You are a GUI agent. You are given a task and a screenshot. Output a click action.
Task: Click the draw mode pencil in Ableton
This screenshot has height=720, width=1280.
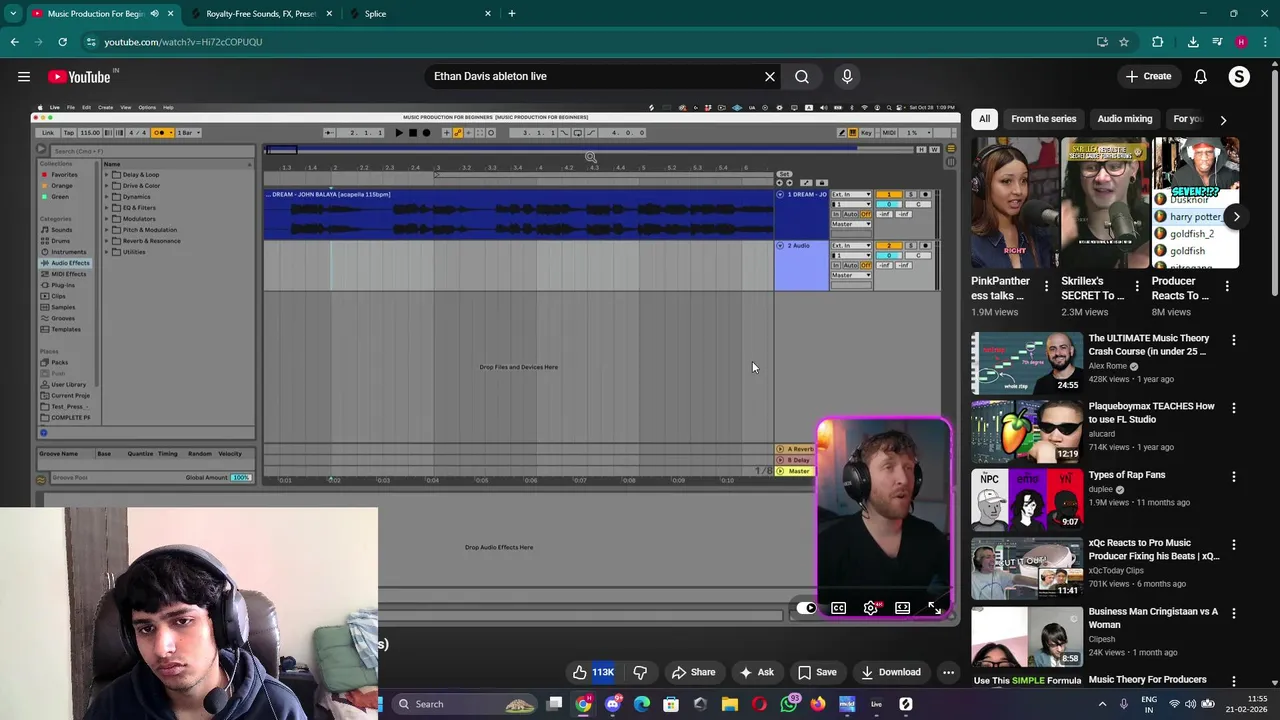coord(842,132)
